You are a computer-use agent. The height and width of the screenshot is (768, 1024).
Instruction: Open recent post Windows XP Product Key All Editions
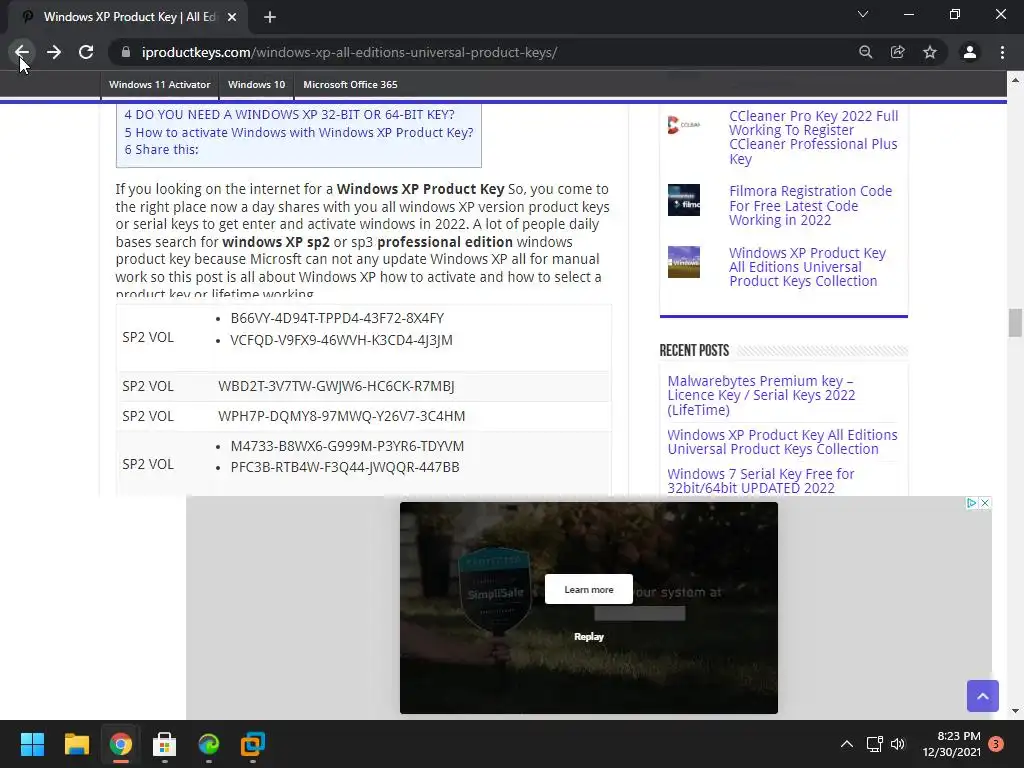[x=782, y=442]
